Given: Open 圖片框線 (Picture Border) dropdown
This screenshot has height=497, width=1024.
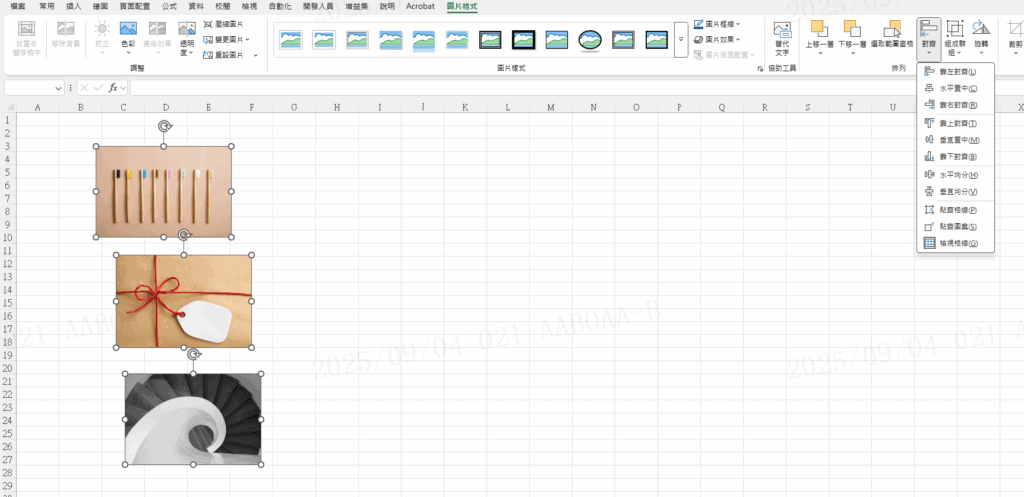Looking at the screenshot, I should click(717, 24).
